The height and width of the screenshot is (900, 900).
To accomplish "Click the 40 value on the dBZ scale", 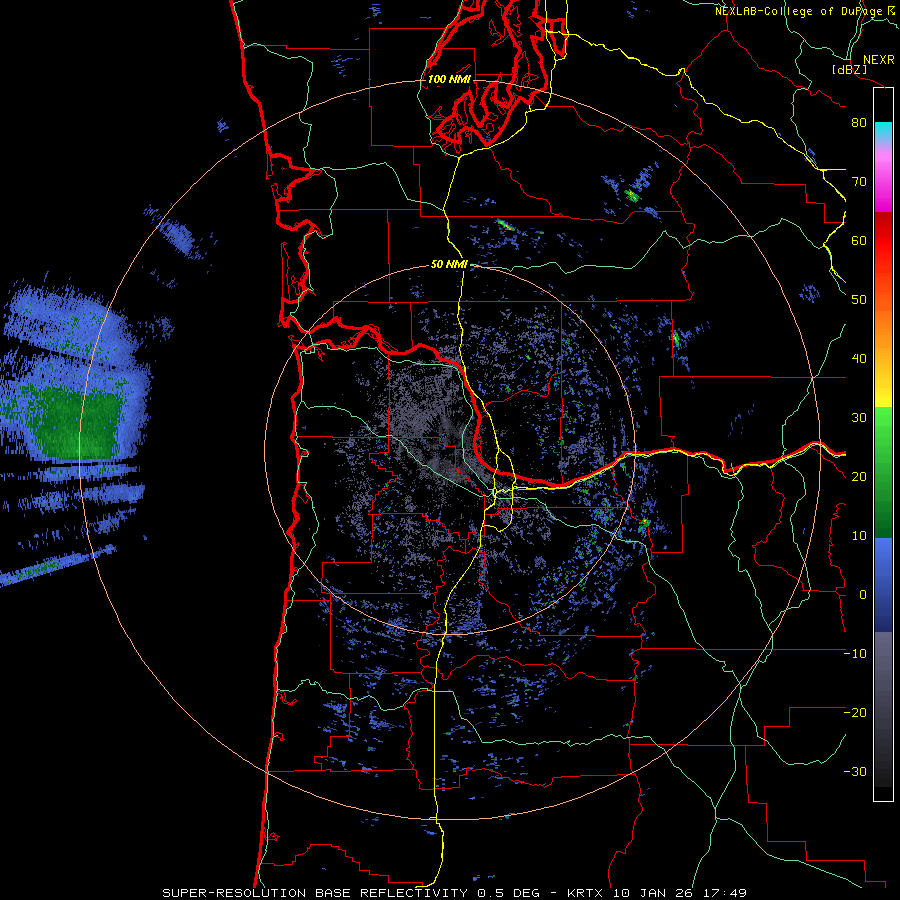I will 859,359.
